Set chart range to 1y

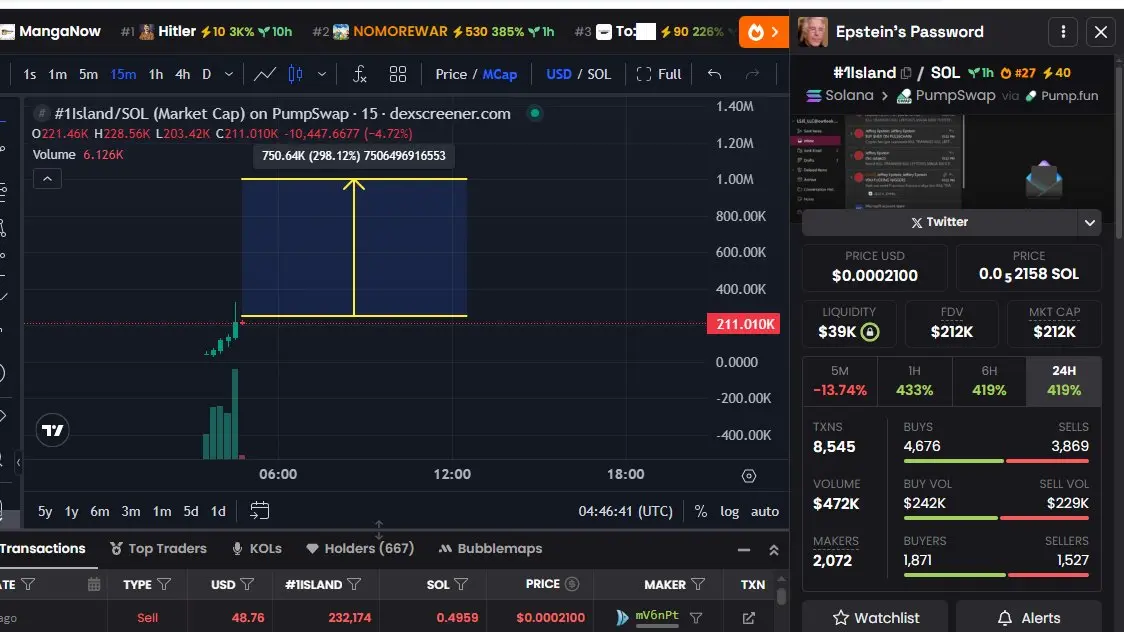(x=71, y=511)
